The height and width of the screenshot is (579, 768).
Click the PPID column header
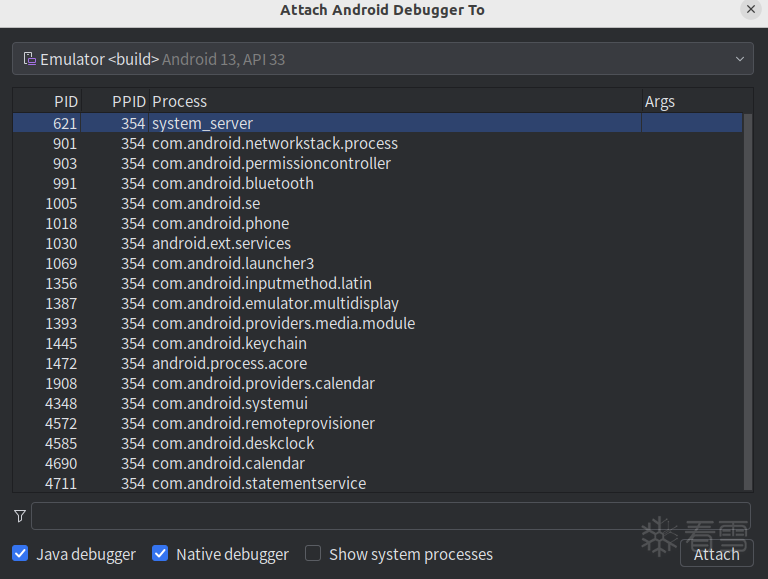point(128,101)
